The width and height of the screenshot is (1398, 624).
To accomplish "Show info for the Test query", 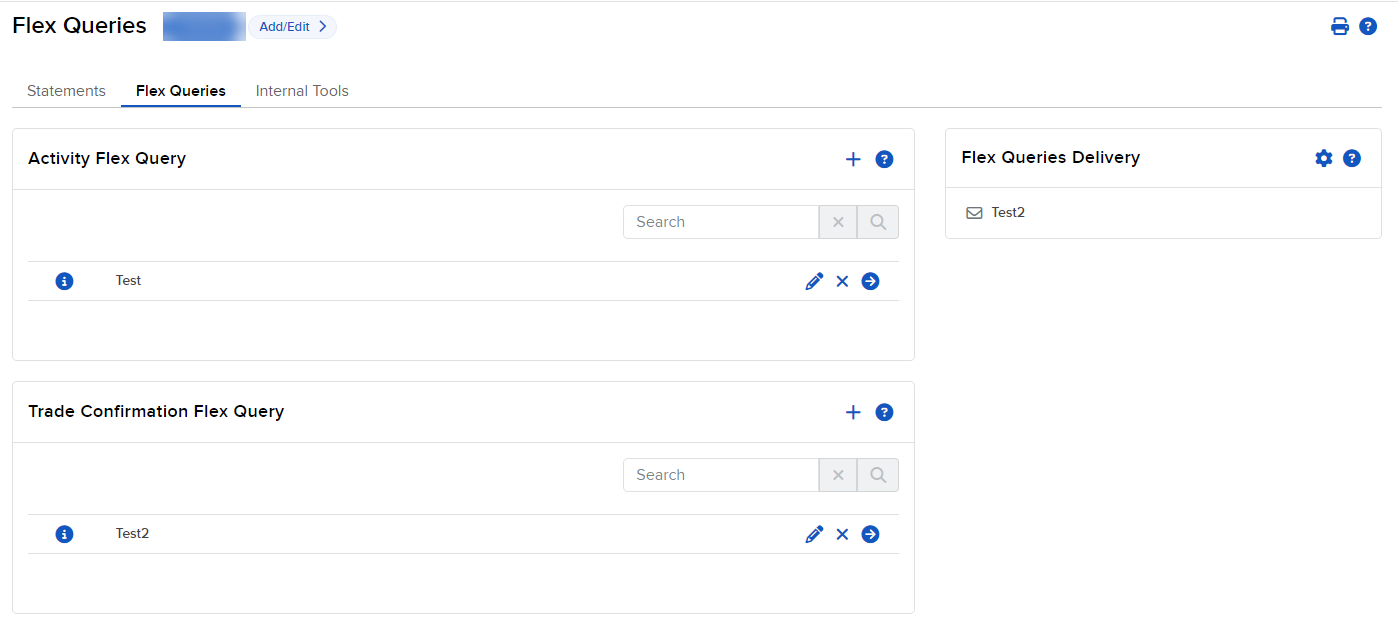I will tap(65, 281).
